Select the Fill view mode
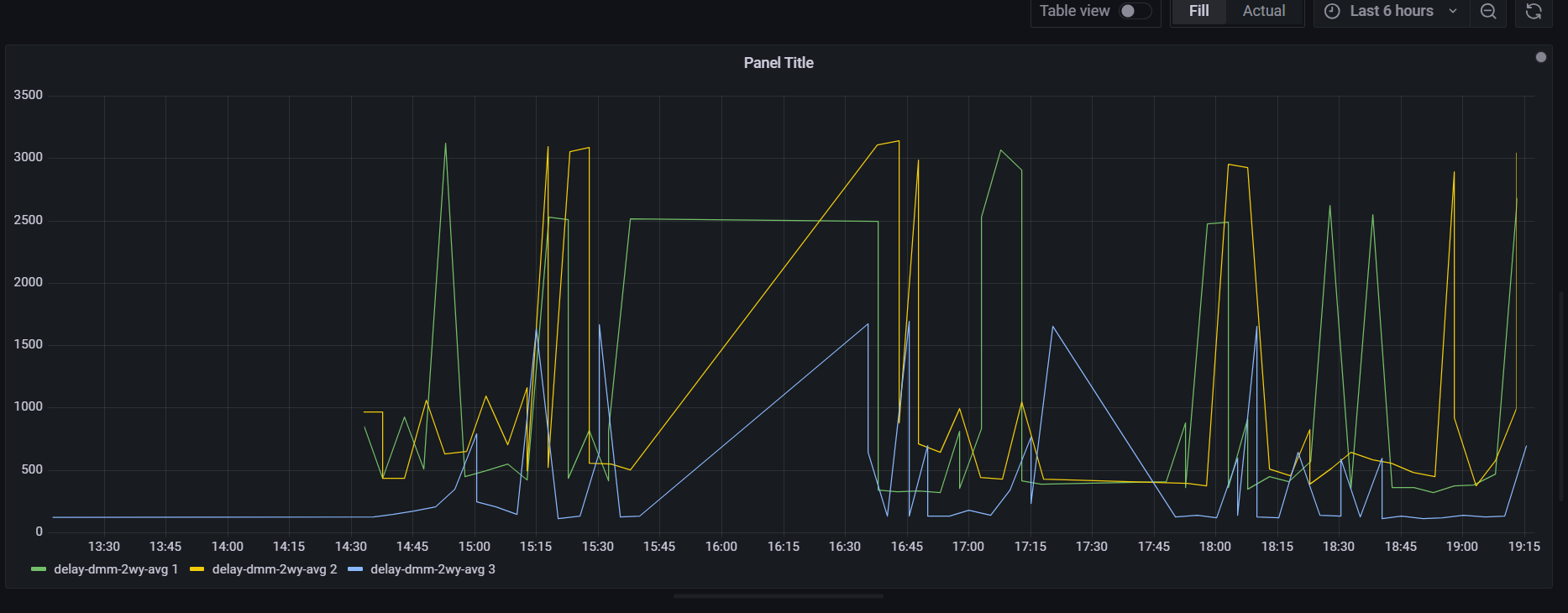Viewport: 1568px width, 613px height. tap(1199, 11)
